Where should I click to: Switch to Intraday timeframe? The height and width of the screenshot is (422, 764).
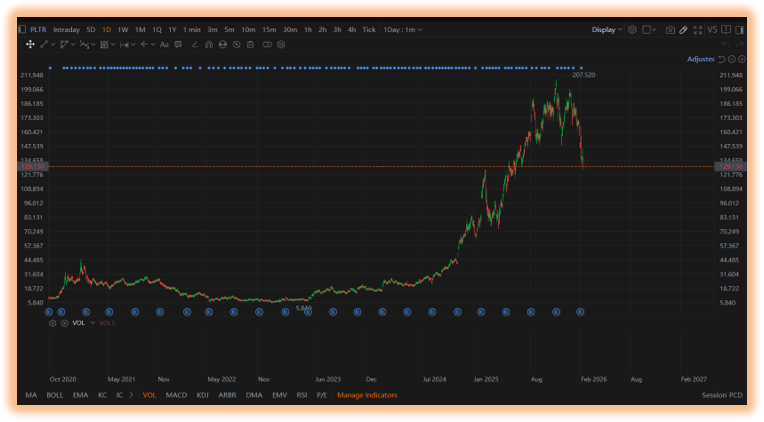tap(66, 30)
